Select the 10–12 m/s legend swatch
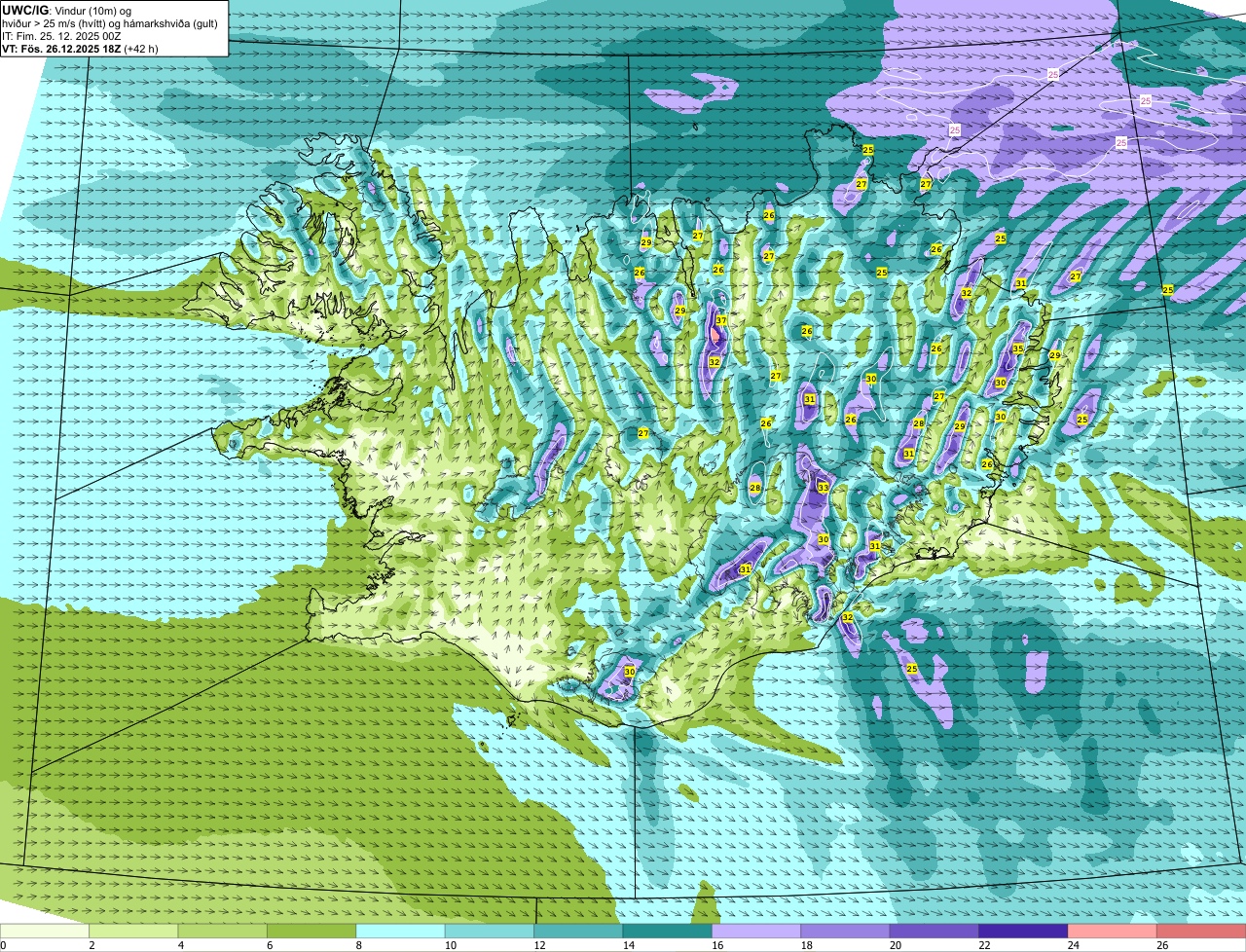This screenshot has height=952, width=1246. pos(490,931)
